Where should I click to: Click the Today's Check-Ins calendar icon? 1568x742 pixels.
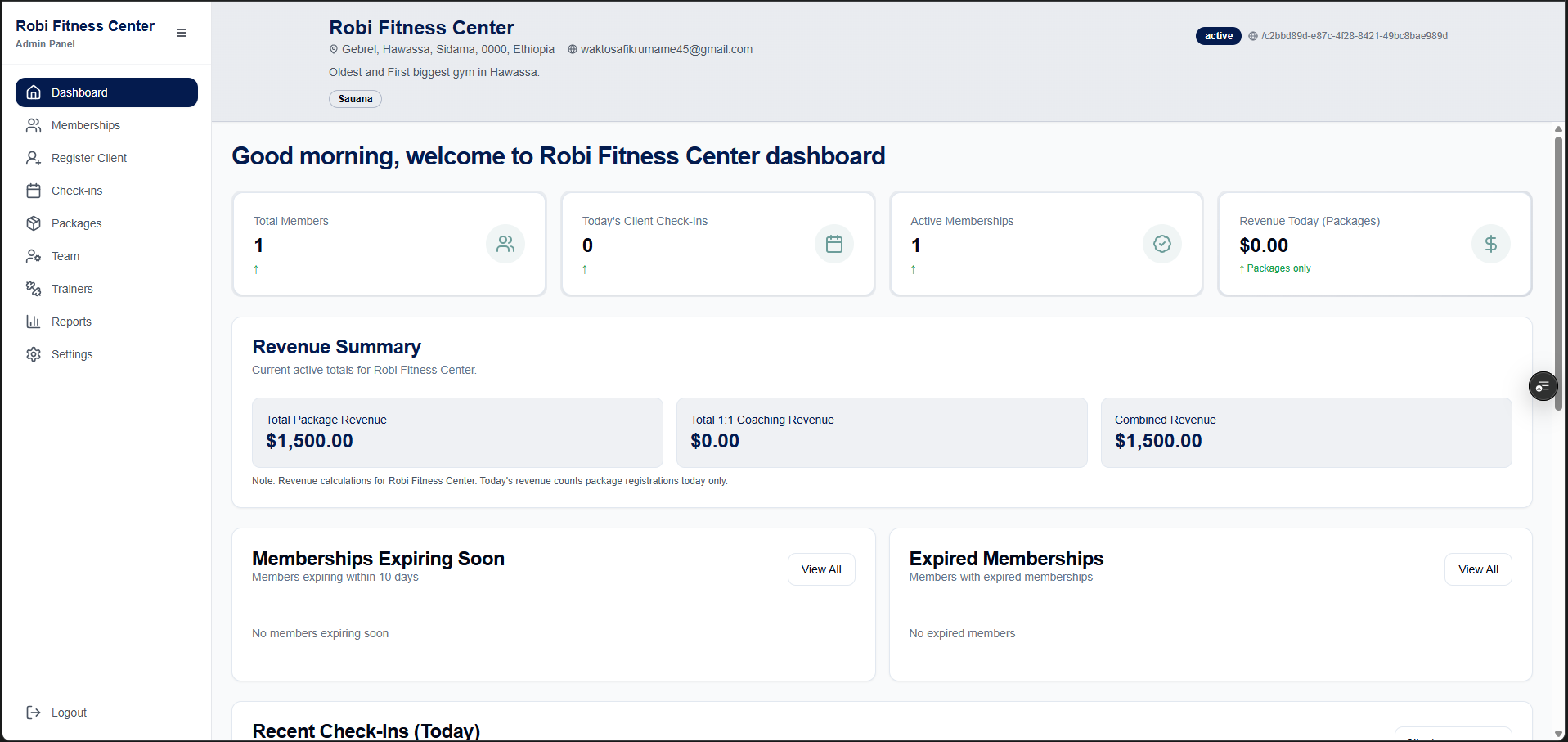(x=834, y=244)
